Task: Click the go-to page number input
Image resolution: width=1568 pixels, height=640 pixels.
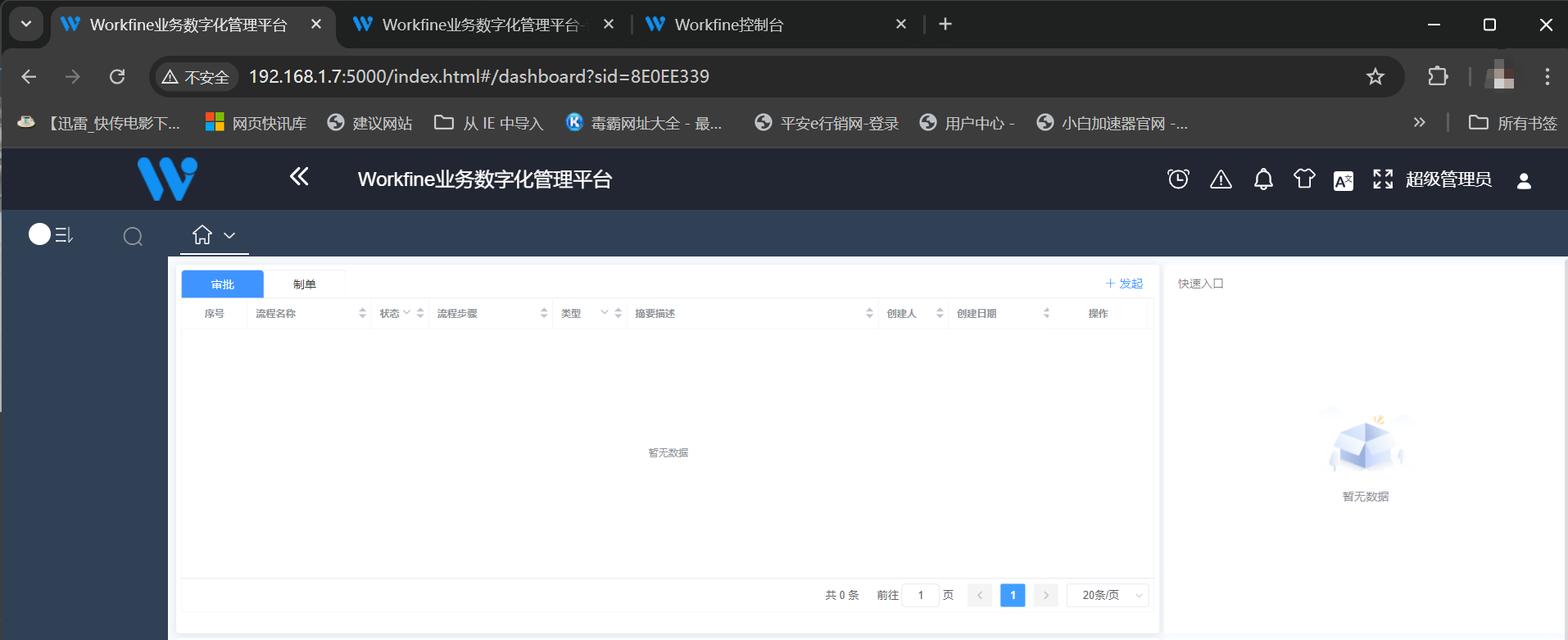Action: pos(921,595)
